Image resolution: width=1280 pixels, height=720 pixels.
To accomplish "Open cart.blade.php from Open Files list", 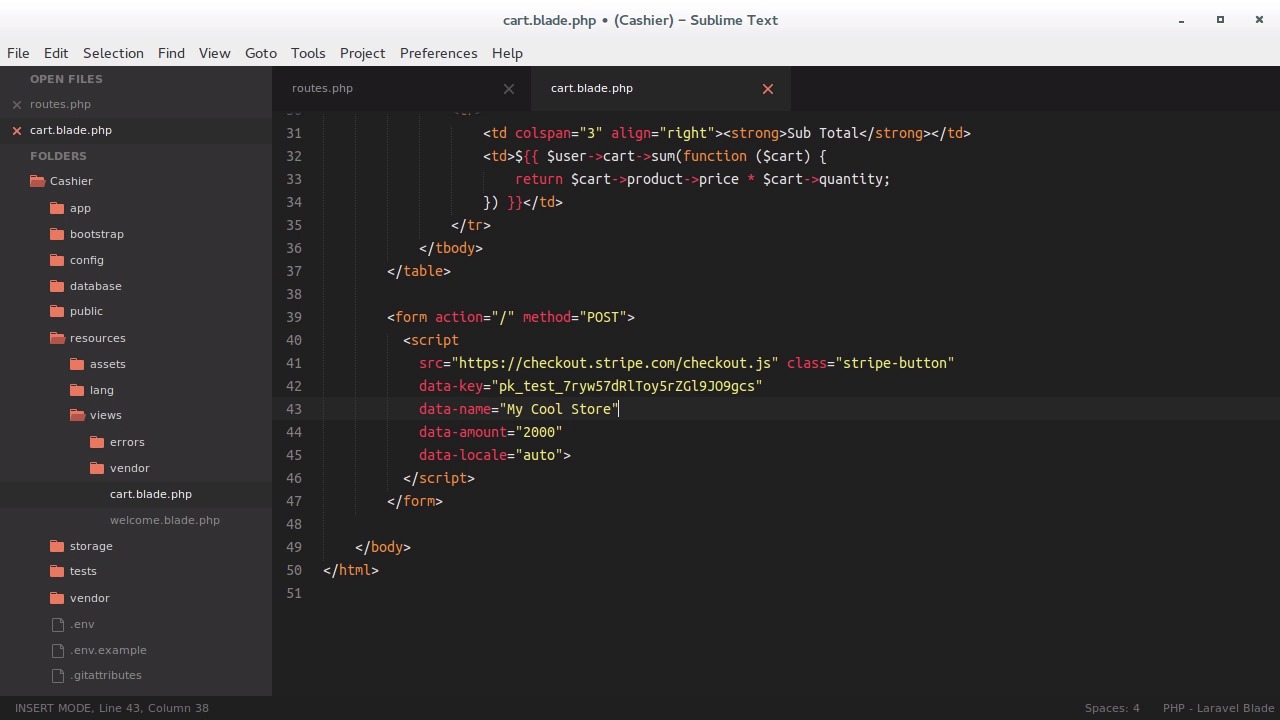I will pos(71,130).
